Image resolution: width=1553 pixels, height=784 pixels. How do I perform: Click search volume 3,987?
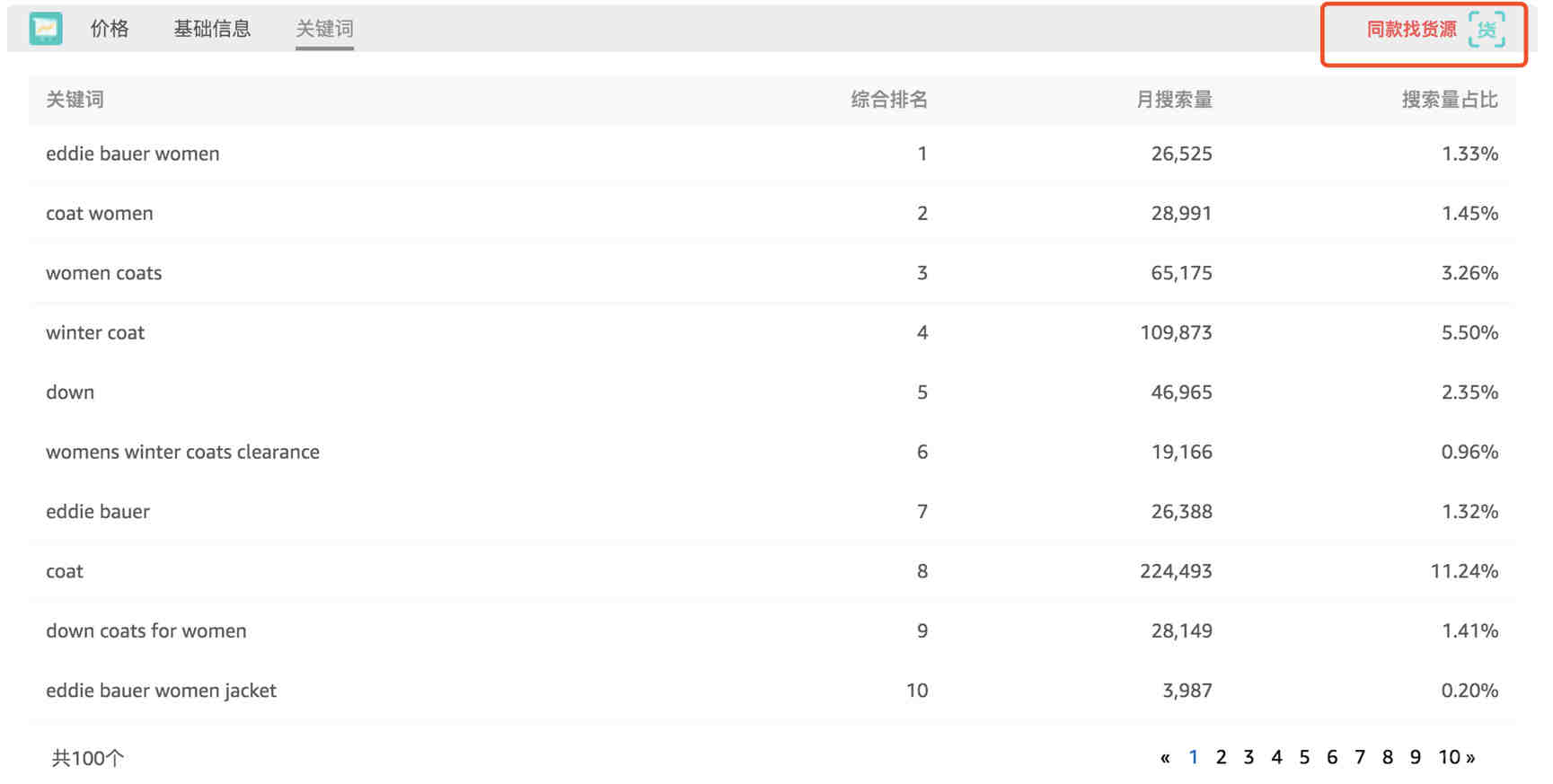click(1187, 691)
